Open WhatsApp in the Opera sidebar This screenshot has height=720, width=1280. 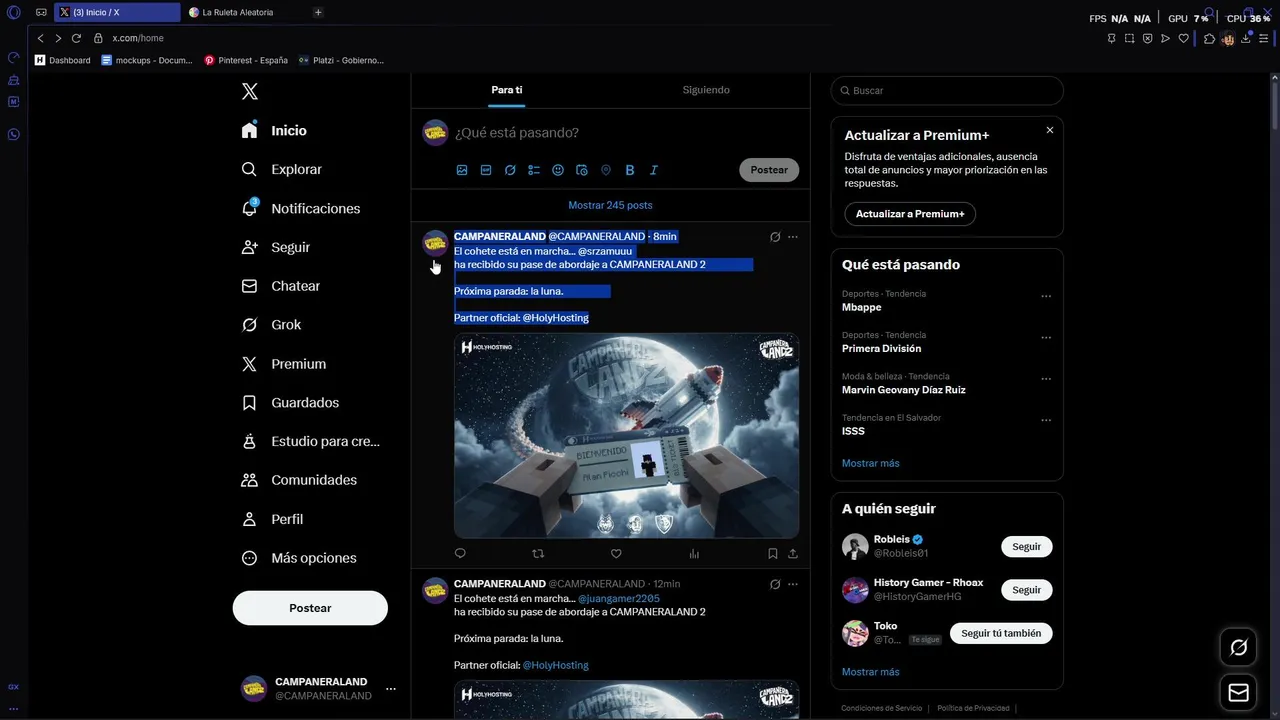[14, 134]
